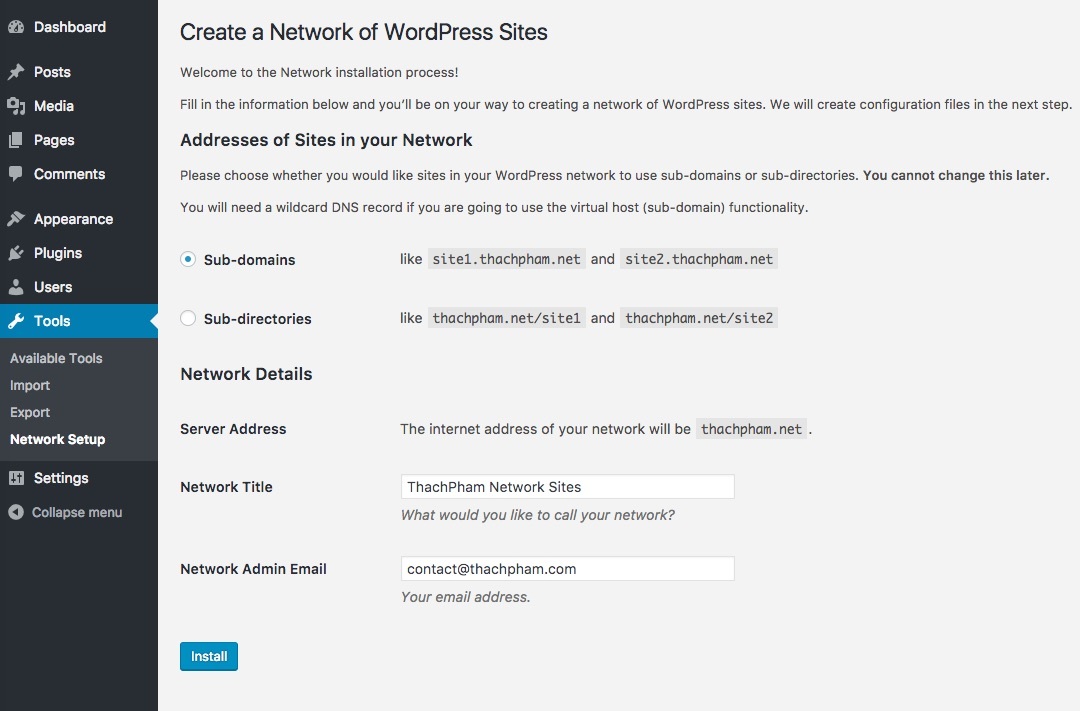Select the Sub-domains radio button
The height and width of the screenshot is (711, 1080).
coord(187,259)
